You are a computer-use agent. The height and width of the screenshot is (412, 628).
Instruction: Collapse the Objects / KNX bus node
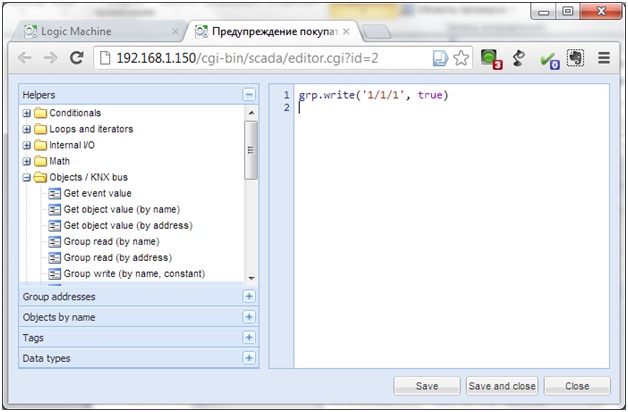click(26, 177)
